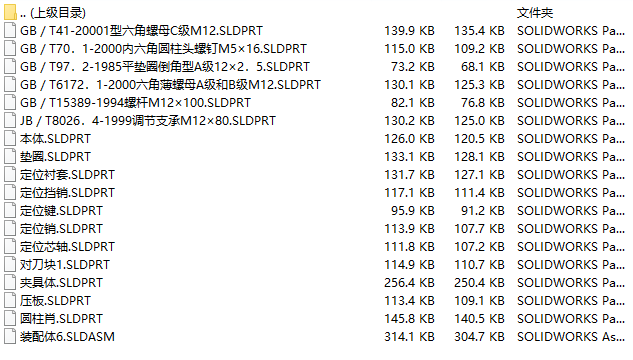Select the 六角薄螺母A级和B级M12.SLDPRT file

tap(170, 85)
